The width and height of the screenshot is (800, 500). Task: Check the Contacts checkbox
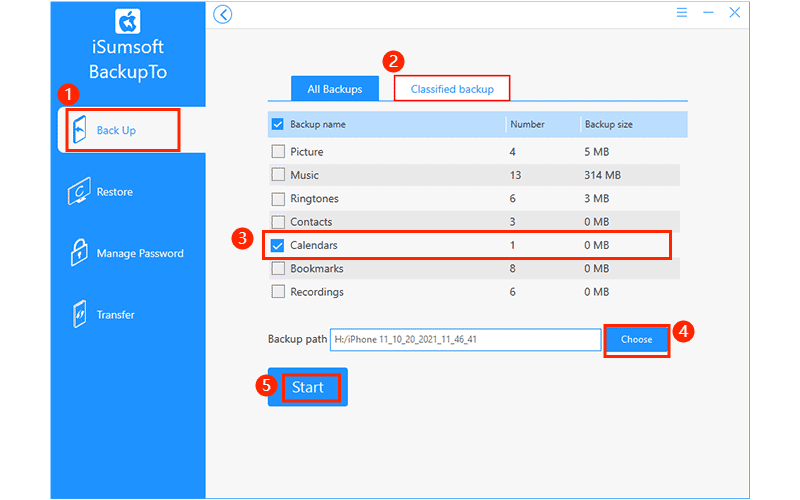pos(278,222)
